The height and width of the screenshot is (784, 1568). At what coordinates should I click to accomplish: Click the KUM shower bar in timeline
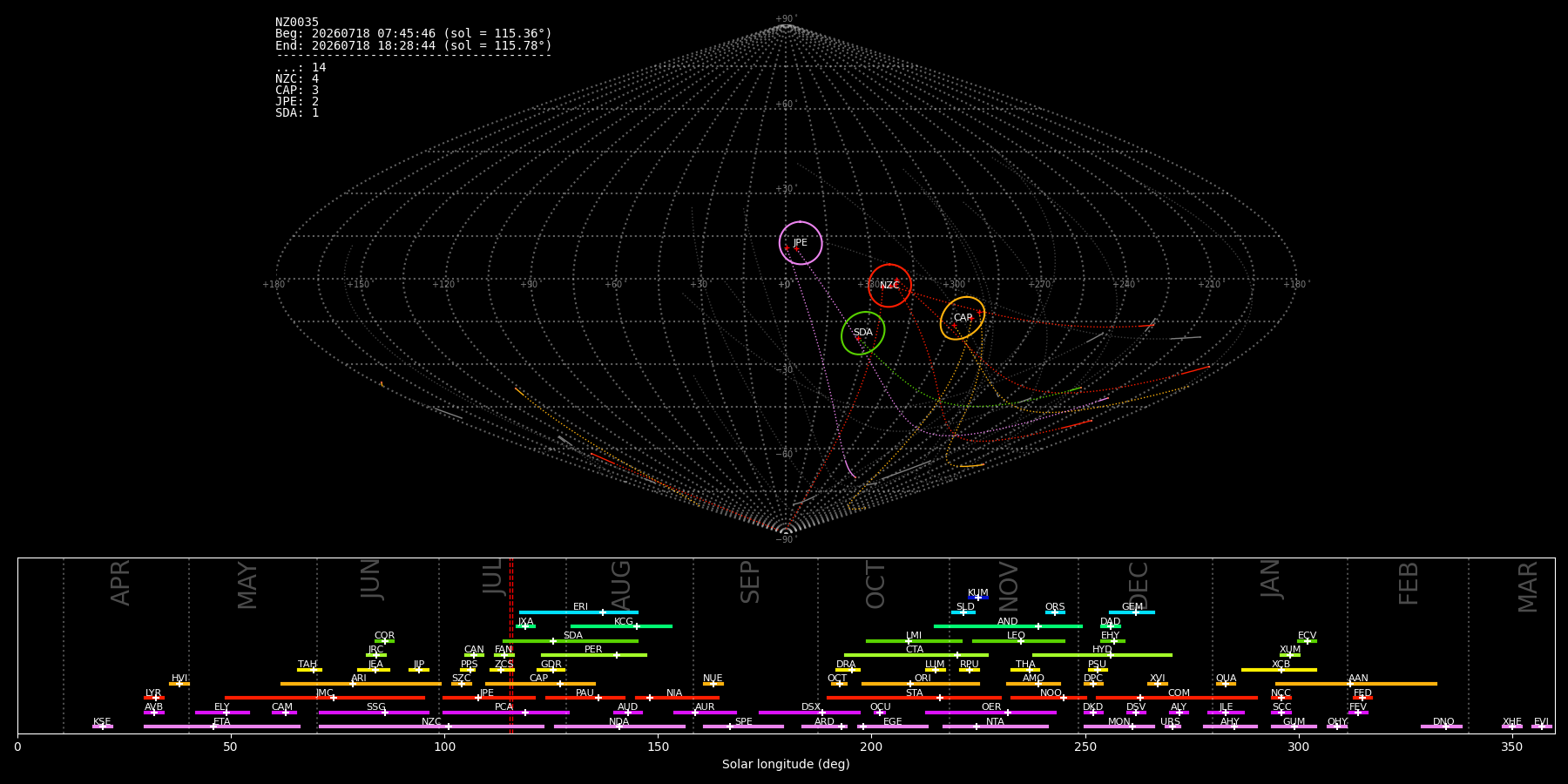tap(978, 598)
